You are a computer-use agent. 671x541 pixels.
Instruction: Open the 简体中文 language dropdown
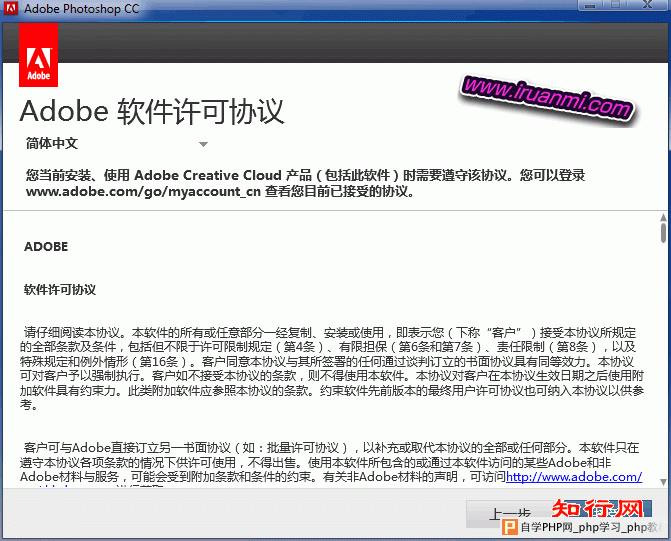pos(116,144)
